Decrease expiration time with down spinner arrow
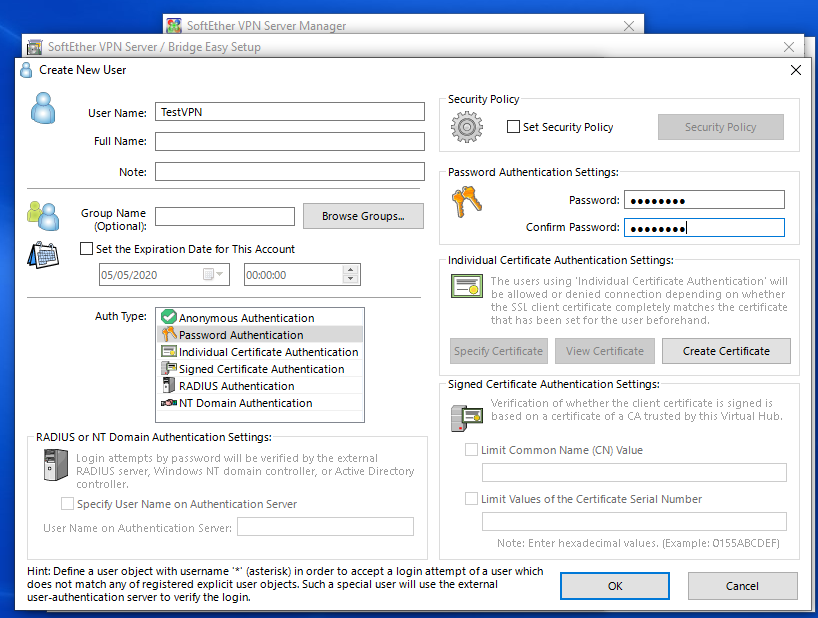The height and width of the screenshot is (618, 818). [351, 279]
